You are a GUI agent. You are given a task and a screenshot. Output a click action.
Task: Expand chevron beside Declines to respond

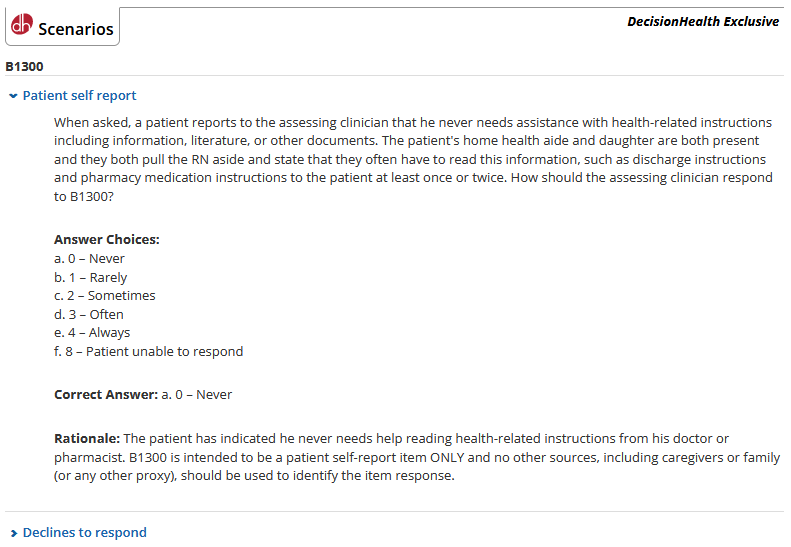pos(13,533)
